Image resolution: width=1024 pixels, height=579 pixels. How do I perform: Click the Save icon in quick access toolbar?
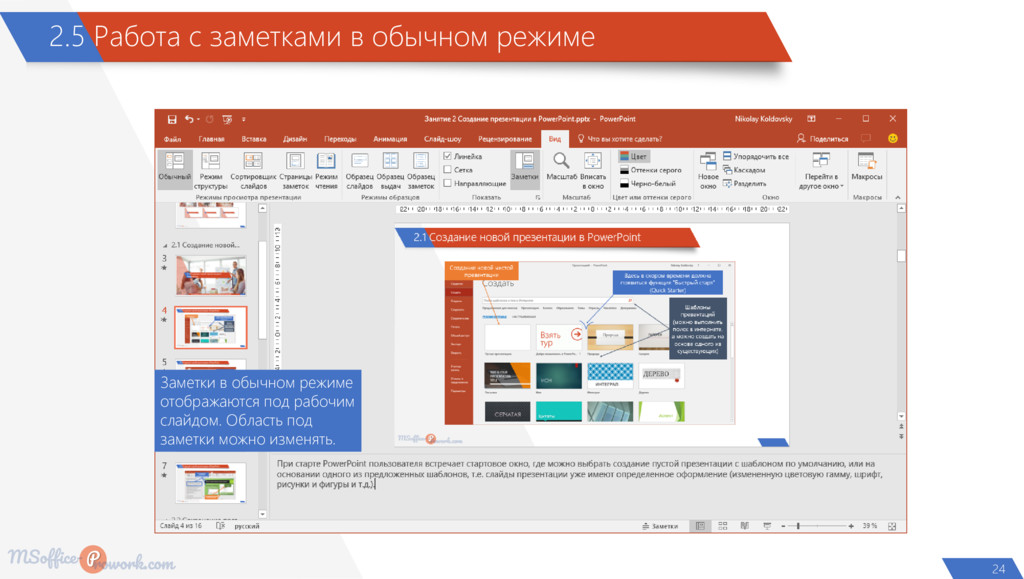tap(172, 119)
